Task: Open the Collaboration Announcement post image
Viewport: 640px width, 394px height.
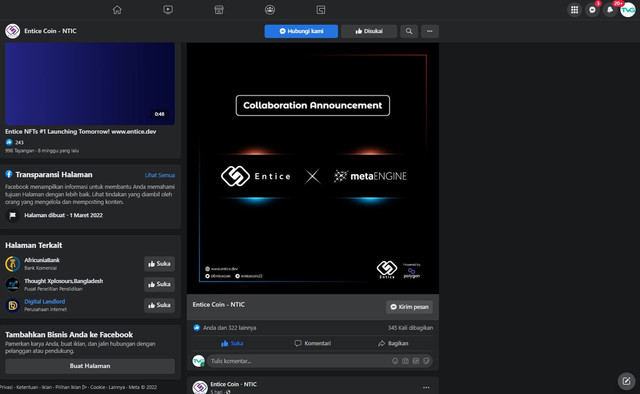Action: (313, 168)
